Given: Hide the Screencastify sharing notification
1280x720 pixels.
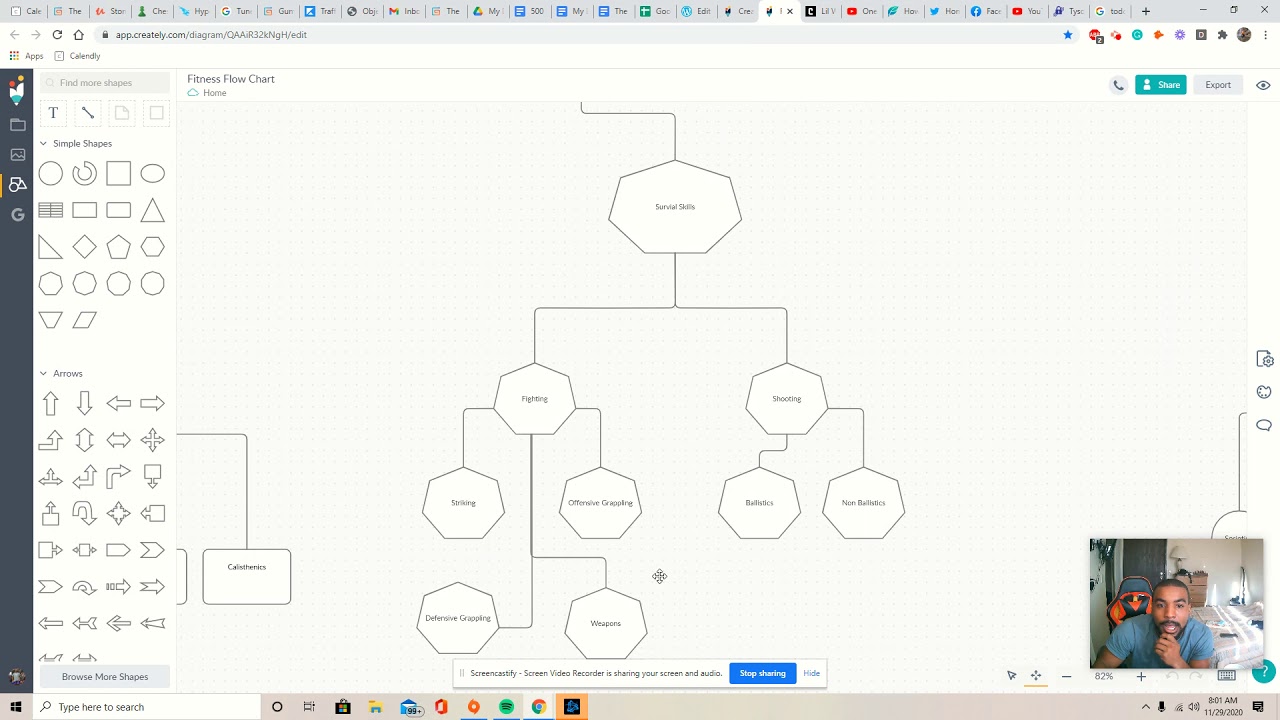Looking at the screenshot, I should [x=811, y=673].
